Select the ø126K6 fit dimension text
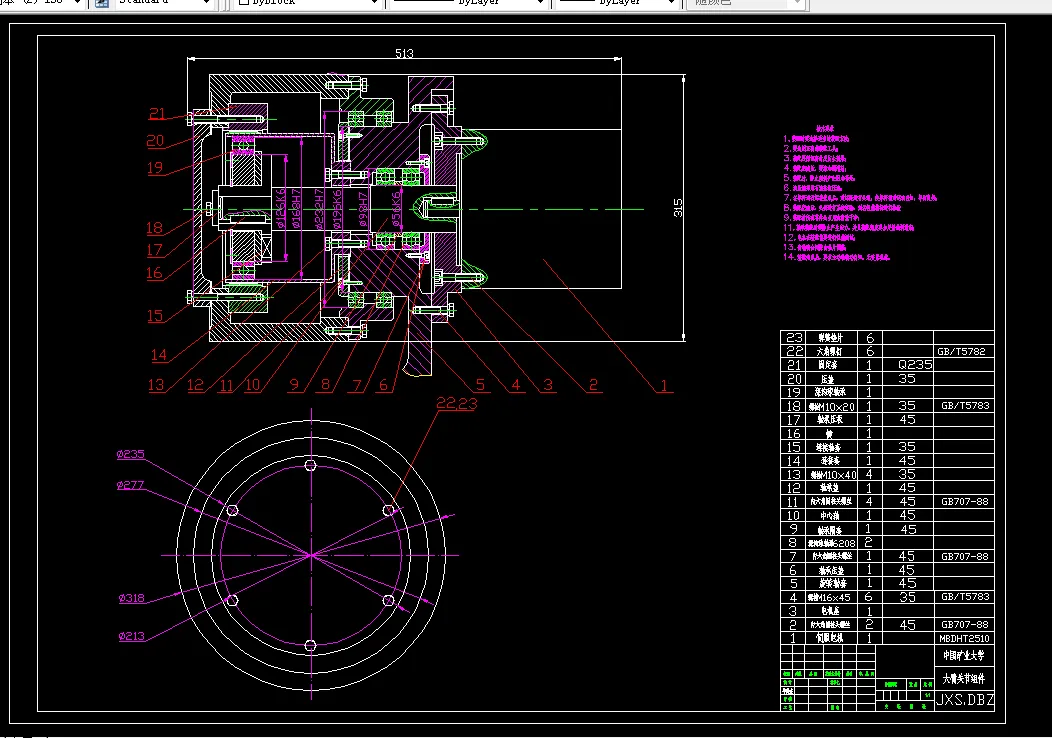This screenshot has width=1052, height=738. [280, 209]
